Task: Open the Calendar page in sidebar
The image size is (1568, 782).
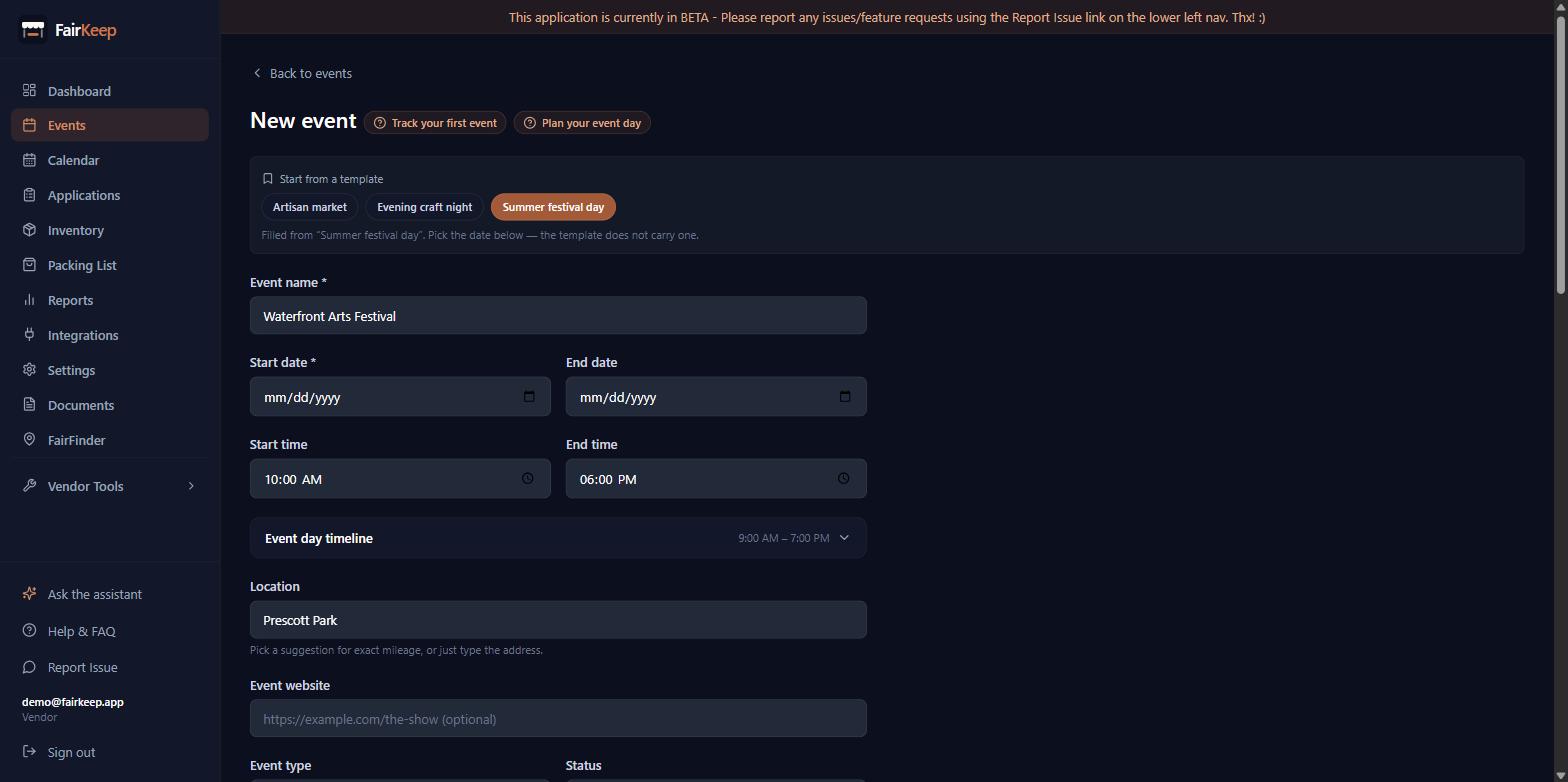Action: pos(110,160)
